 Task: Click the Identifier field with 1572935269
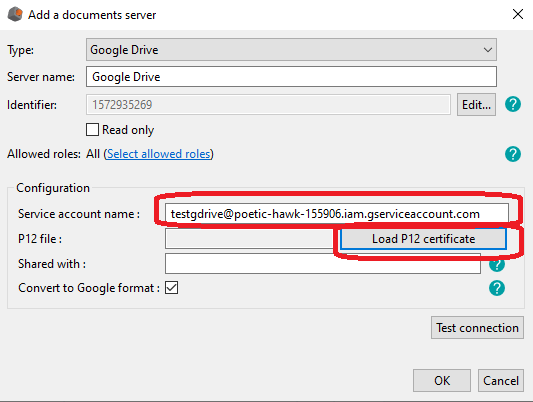pyautogui.click(x=268, y=105)
